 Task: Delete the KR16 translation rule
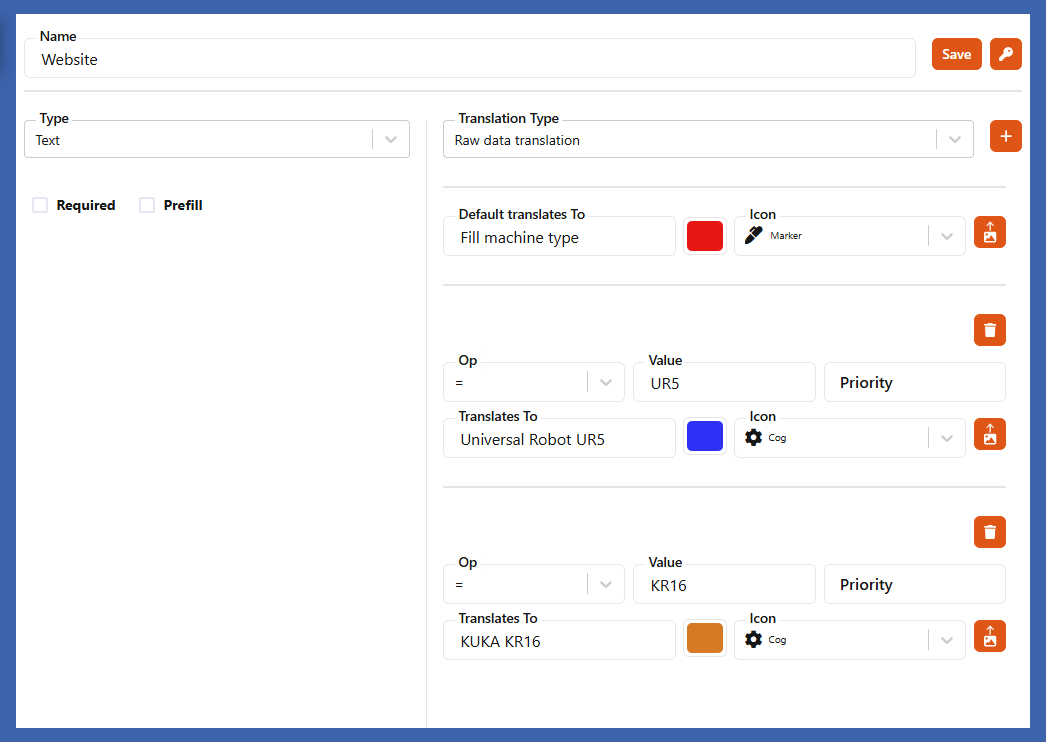(x=989, y=532)
